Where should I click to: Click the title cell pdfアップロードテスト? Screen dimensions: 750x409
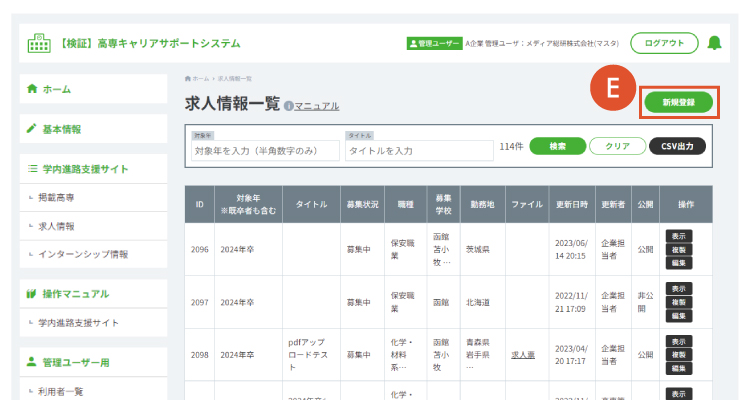click(x=309, y=354)
